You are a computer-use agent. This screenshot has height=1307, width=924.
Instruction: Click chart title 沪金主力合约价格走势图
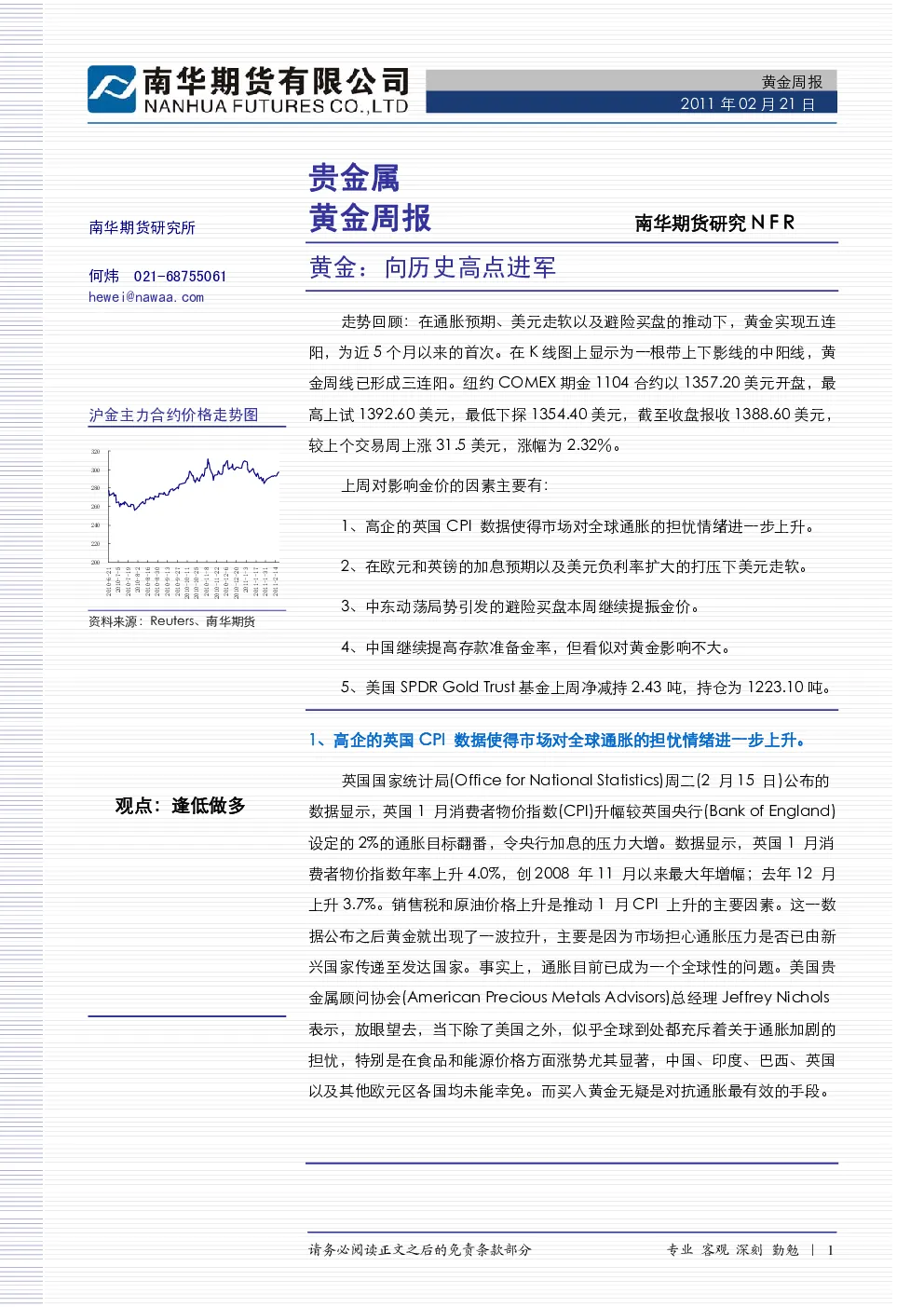(173, 415)
